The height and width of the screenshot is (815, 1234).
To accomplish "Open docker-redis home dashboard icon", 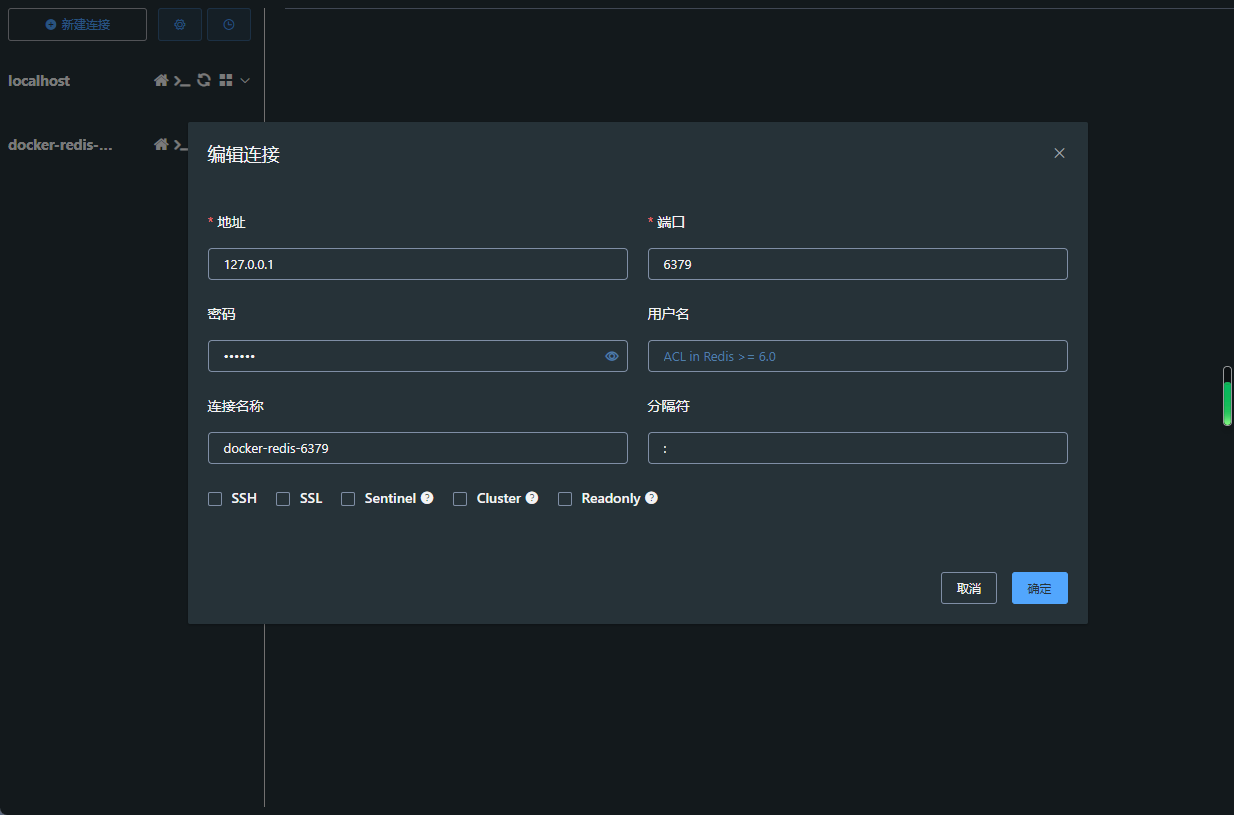I will click(161, 145).
